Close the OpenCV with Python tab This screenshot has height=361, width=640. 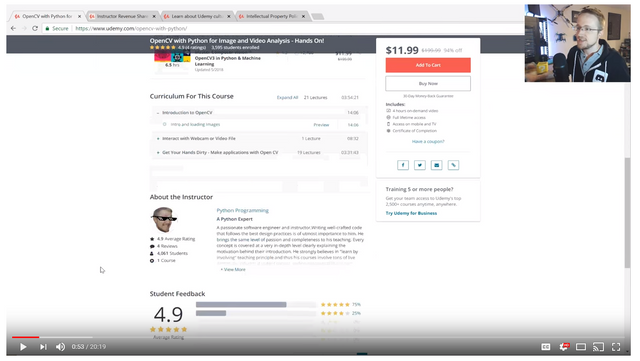point(79,16)
